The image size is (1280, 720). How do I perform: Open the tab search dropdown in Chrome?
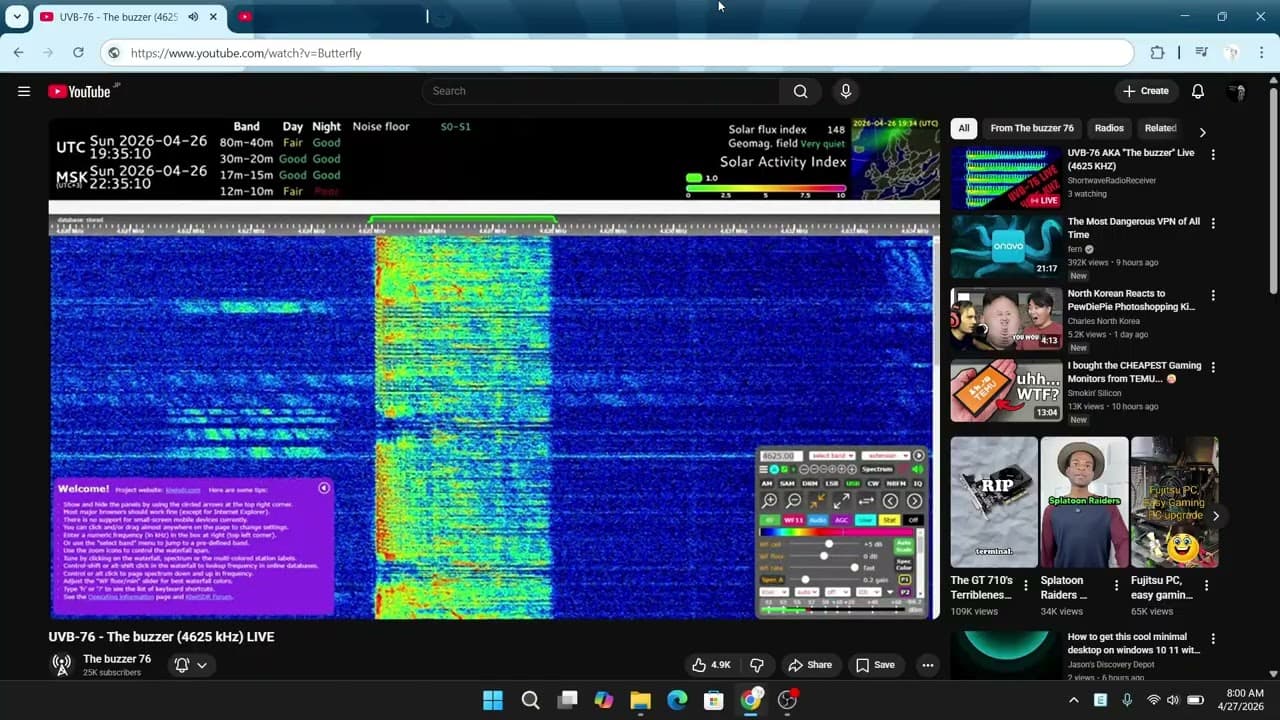tap(17, 17)
